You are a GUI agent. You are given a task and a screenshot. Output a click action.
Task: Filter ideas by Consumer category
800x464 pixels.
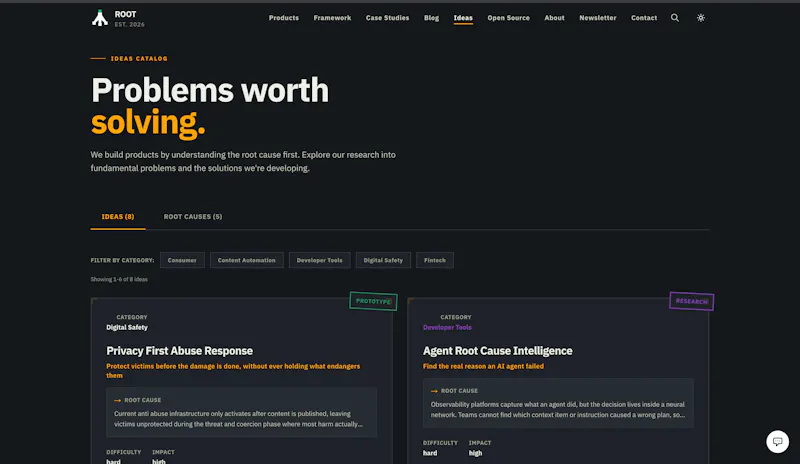182,260
